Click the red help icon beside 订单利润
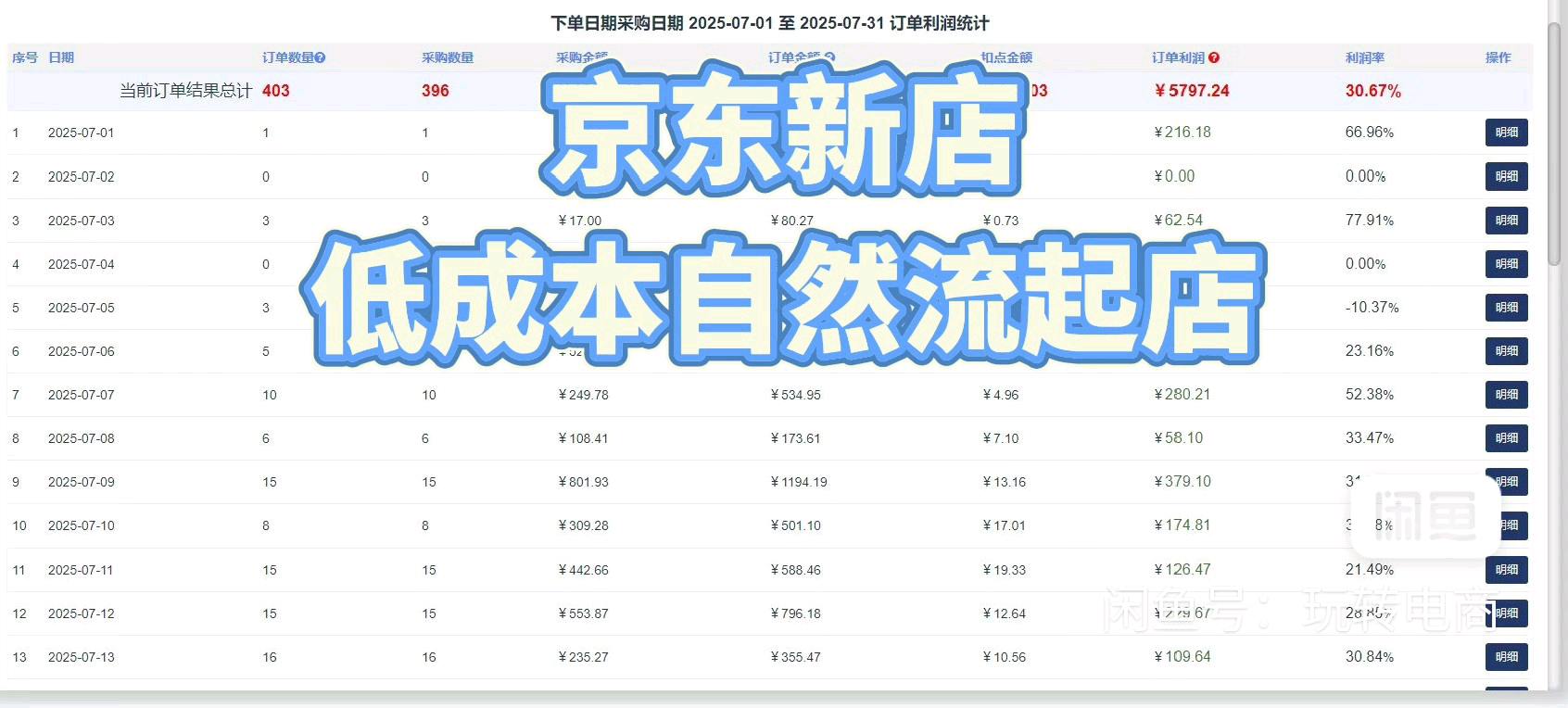Screen dimensions: 1568x708 tap(1214, 57)
